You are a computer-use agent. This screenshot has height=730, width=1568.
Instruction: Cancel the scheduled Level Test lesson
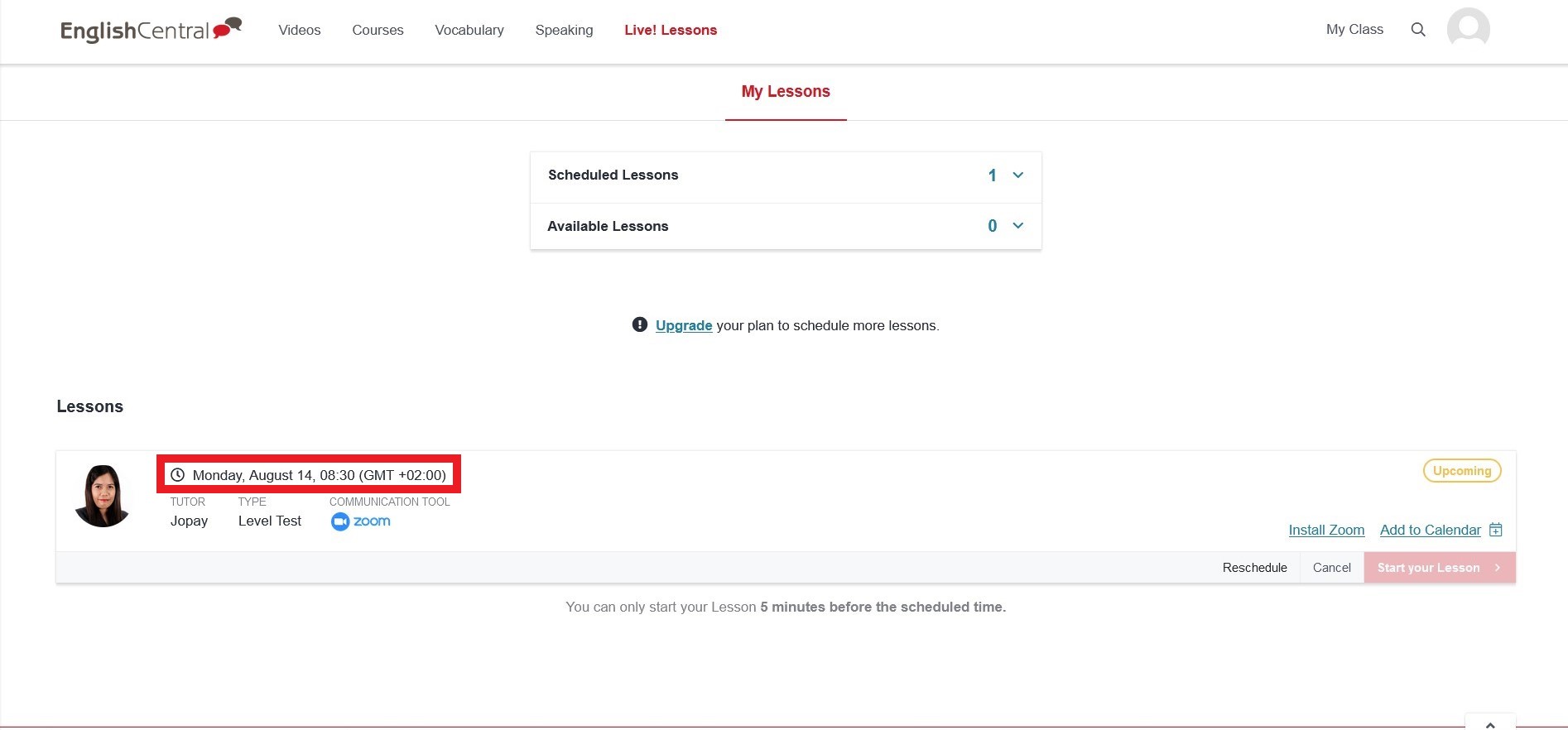(1331, 568)
